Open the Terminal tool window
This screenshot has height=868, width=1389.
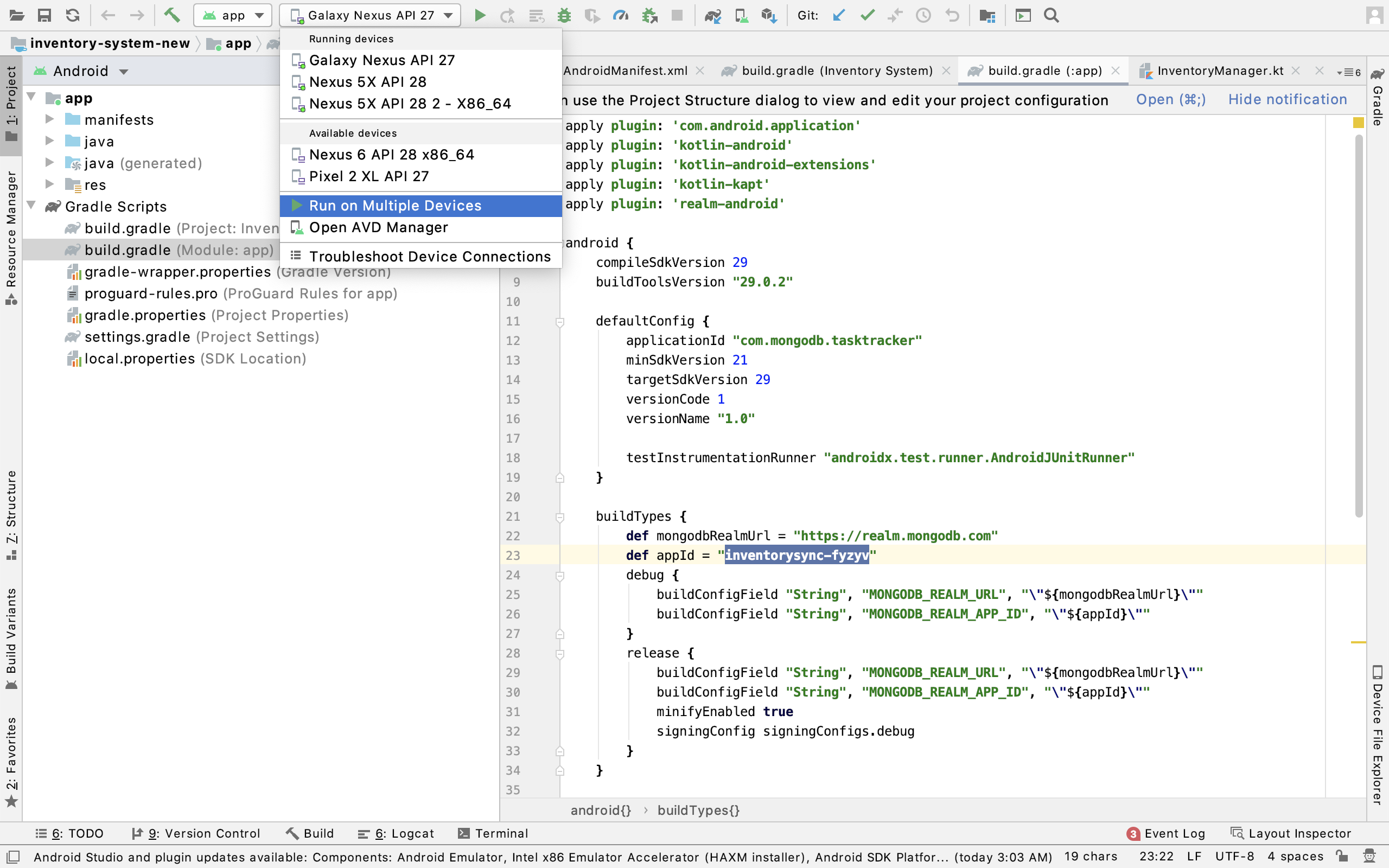click(494, 834)
